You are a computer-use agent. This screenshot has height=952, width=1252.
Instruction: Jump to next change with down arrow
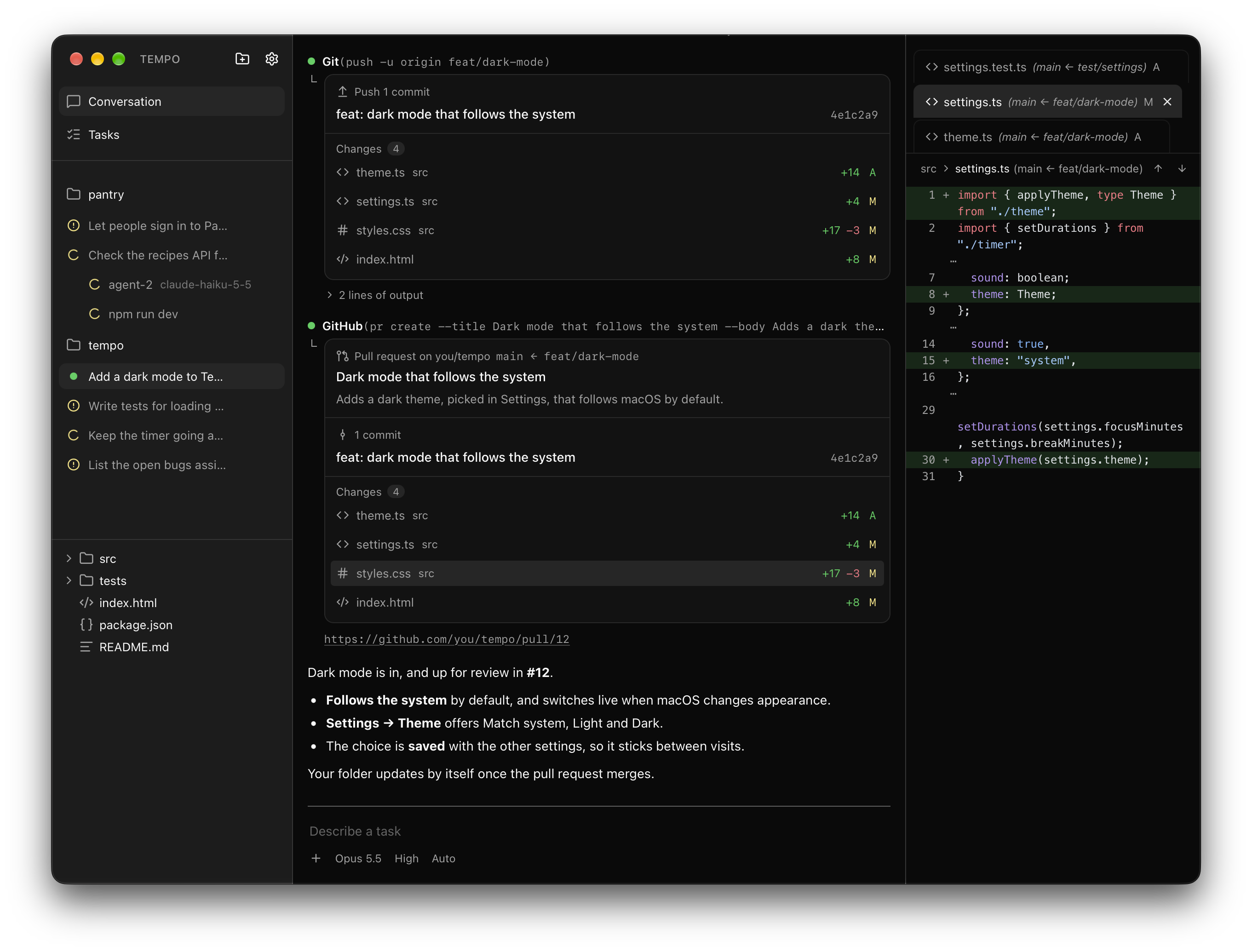[x=1182, y=168]
